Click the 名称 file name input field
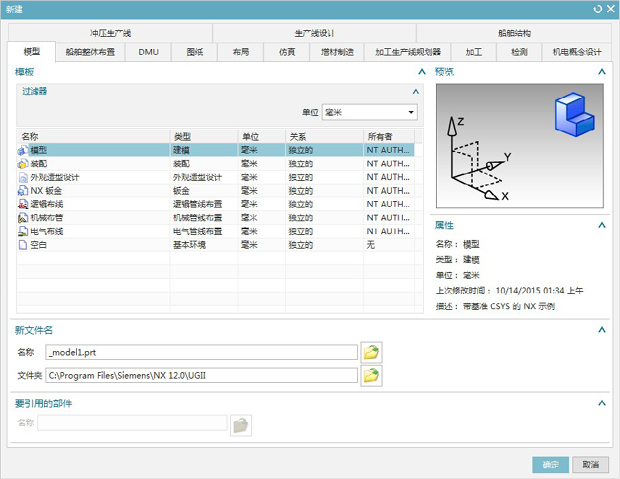Screen dimensions: 620x479 (x=200, y=352)
